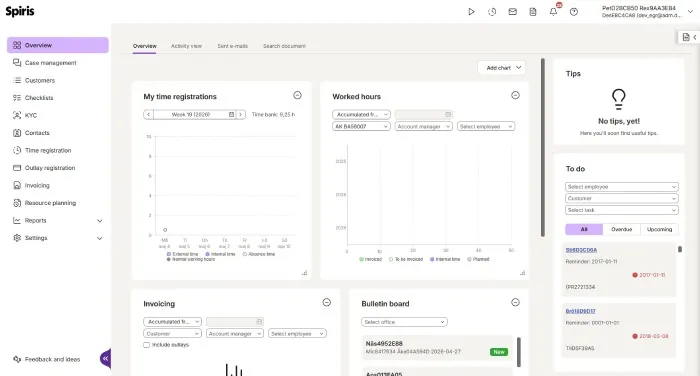Collapse the Worked hours chart
Image resolution: width=700 pixels, height=376 pixels.
(x=515, y=95)
